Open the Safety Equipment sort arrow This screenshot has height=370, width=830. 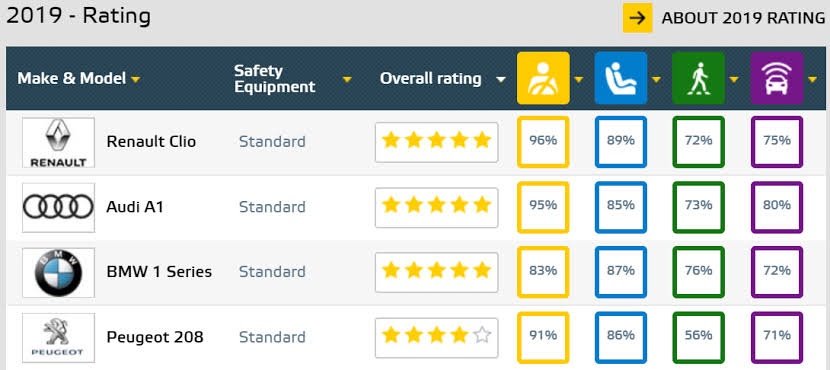pos(347,79)
